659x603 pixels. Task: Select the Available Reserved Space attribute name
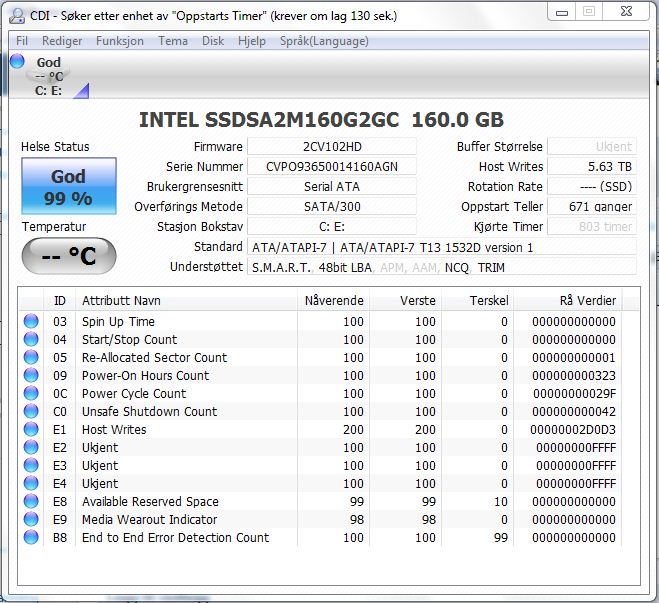(150, 502)
